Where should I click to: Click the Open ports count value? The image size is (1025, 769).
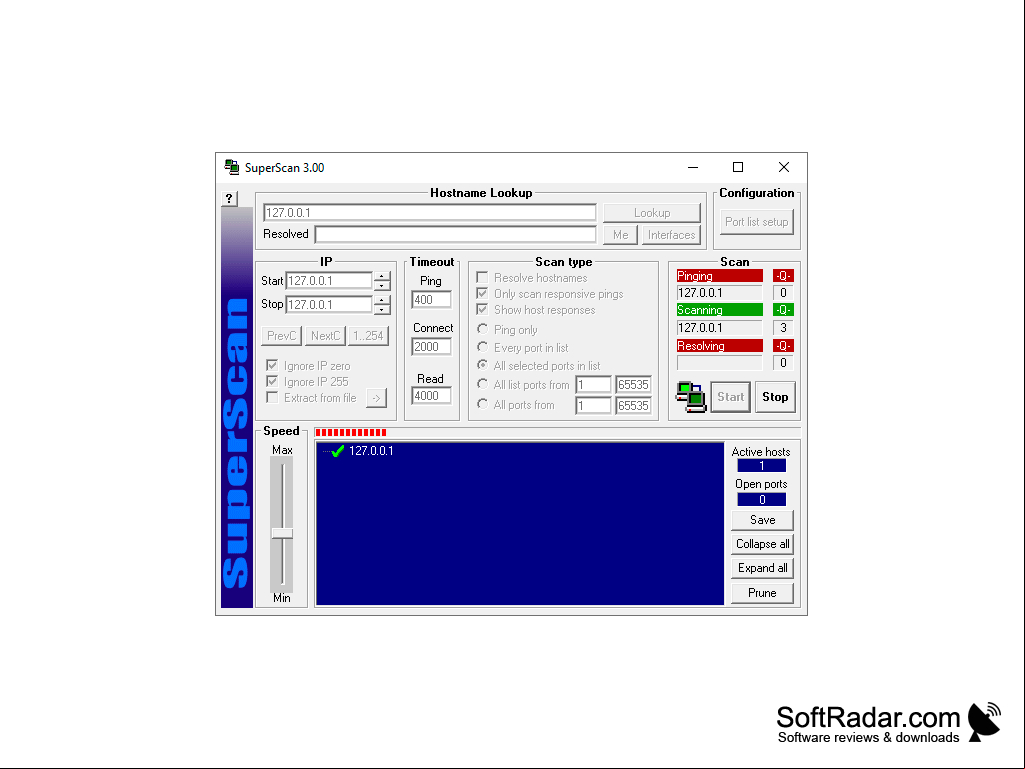[762, 500]
